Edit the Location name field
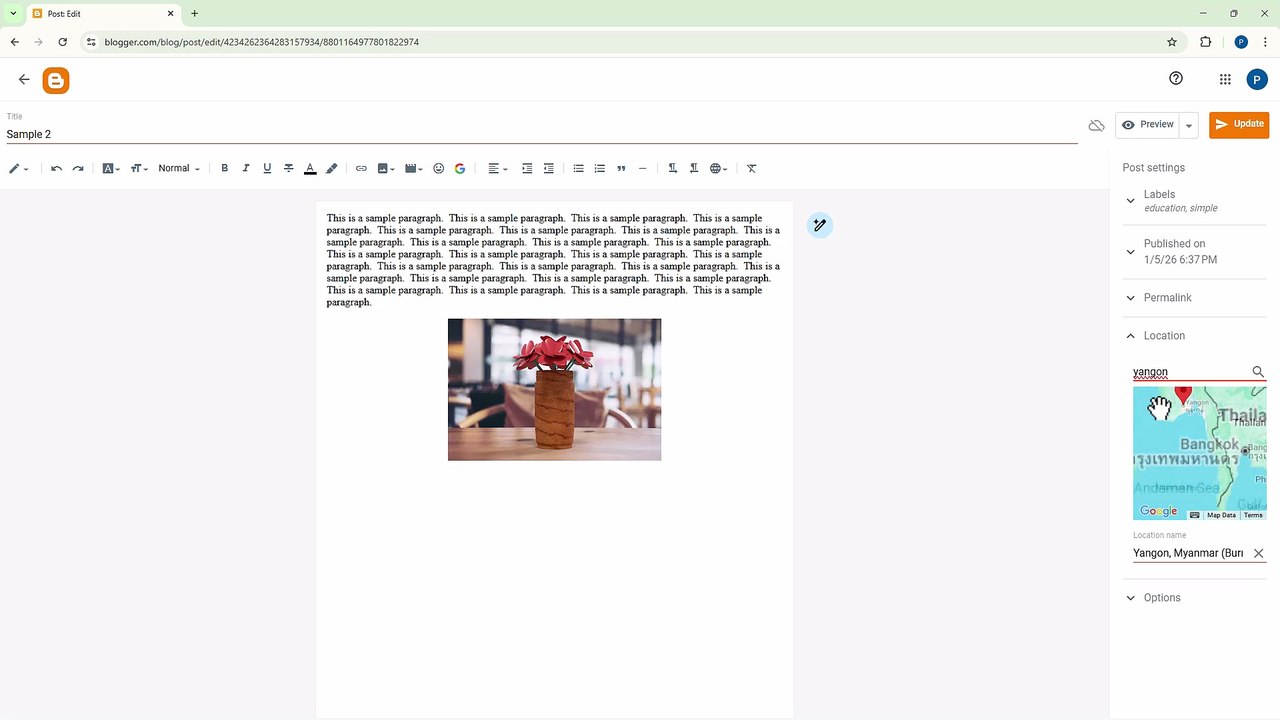This screenshot has width=1280, height=720. 1188,553
